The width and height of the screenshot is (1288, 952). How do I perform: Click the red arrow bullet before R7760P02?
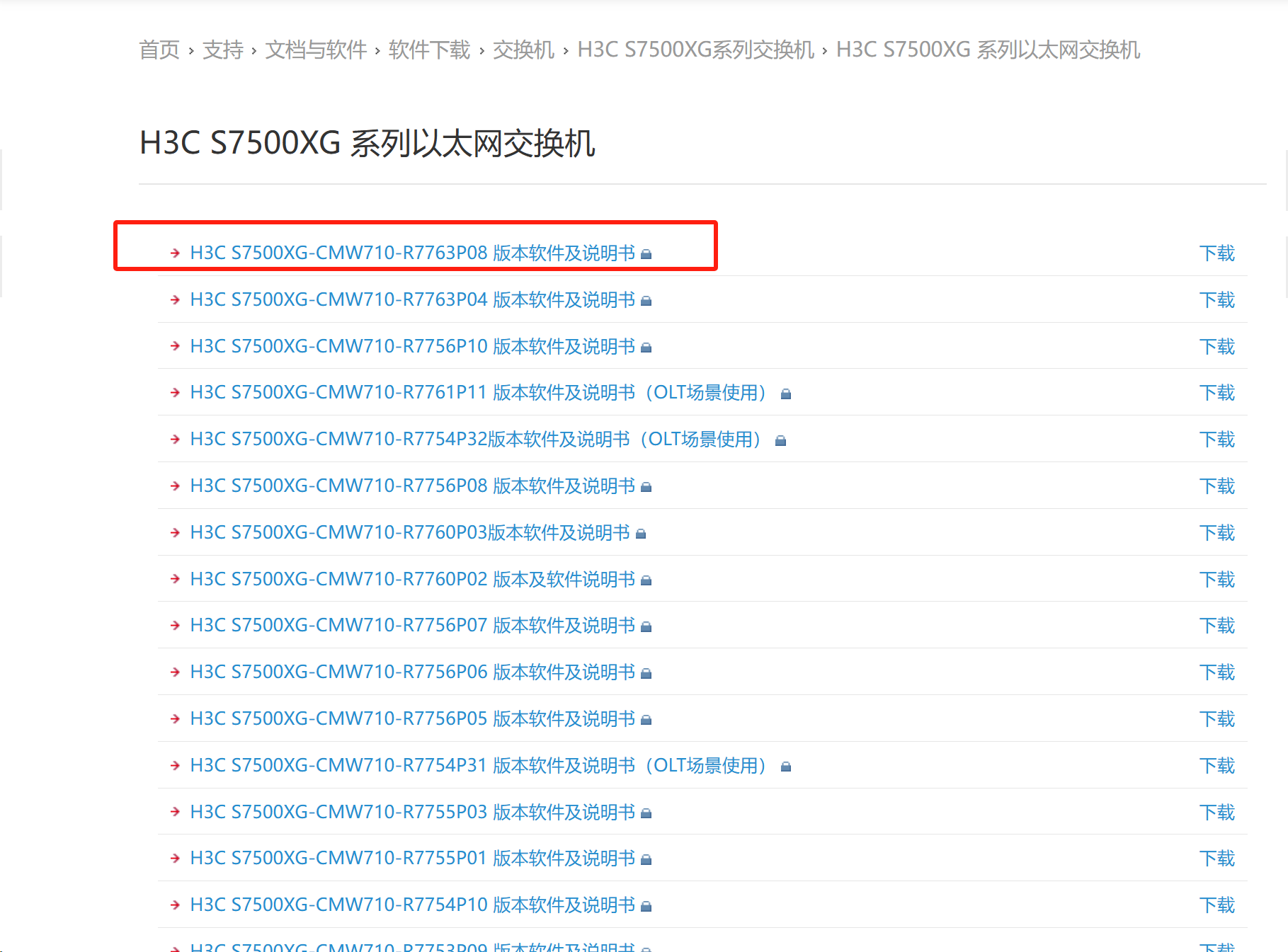pos(175,579)
